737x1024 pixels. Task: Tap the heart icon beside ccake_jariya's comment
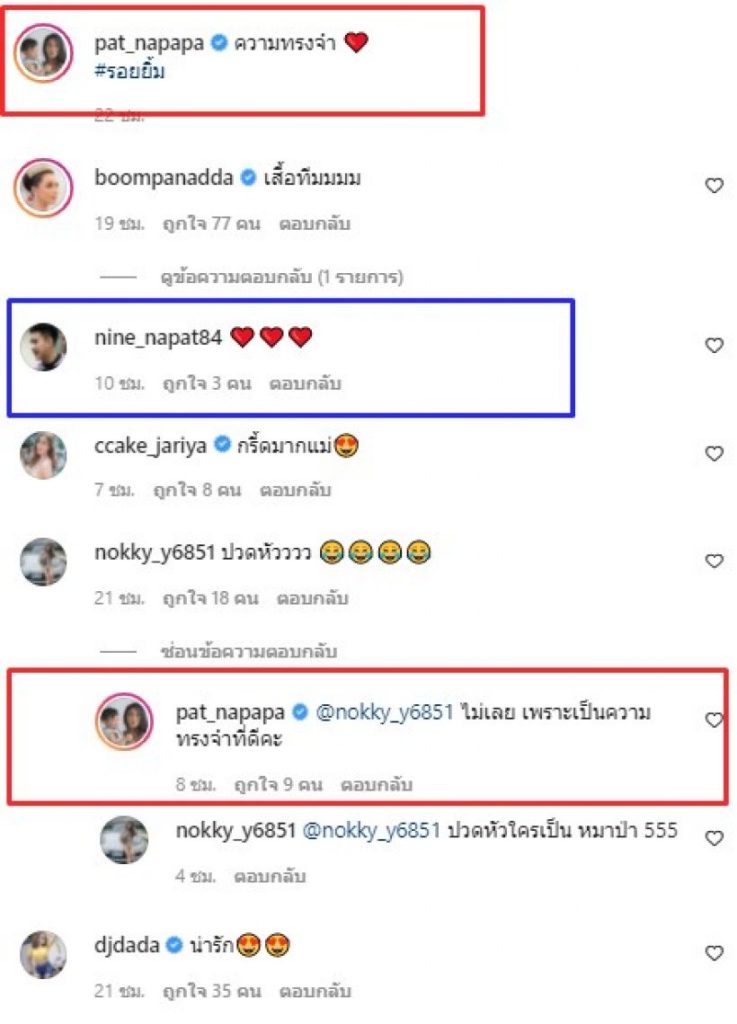pyautogui.click(x=714, y=453)
